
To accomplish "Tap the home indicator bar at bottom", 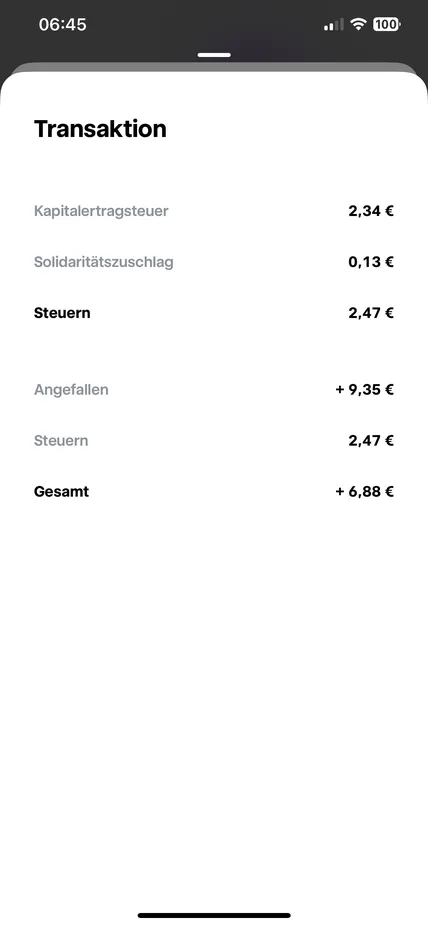I will pyautogui.click(x=214, y=915).
